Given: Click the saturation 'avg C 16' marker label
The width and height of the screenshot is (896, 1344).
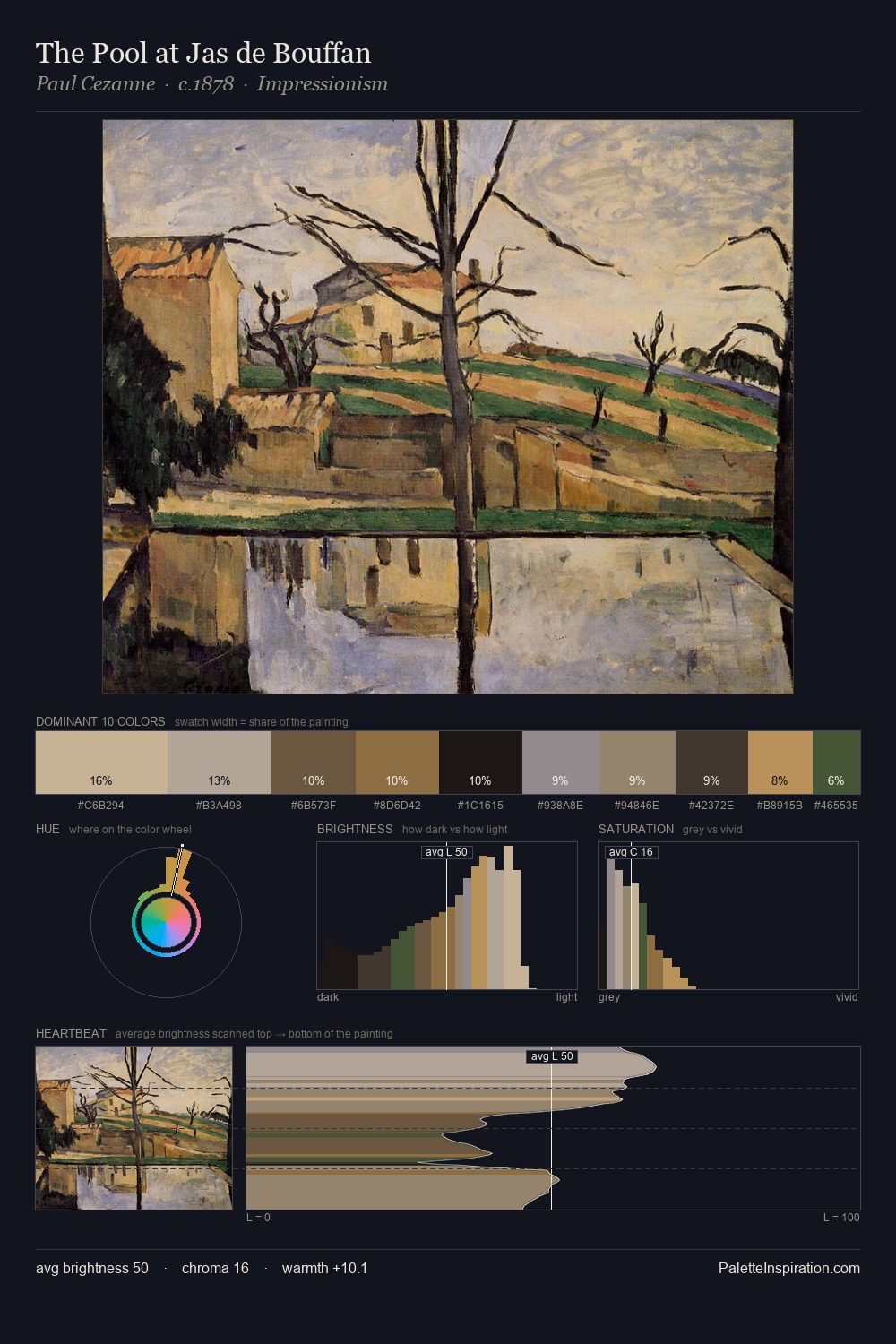Looking at the screenshot, I should [x=631, y=852].
